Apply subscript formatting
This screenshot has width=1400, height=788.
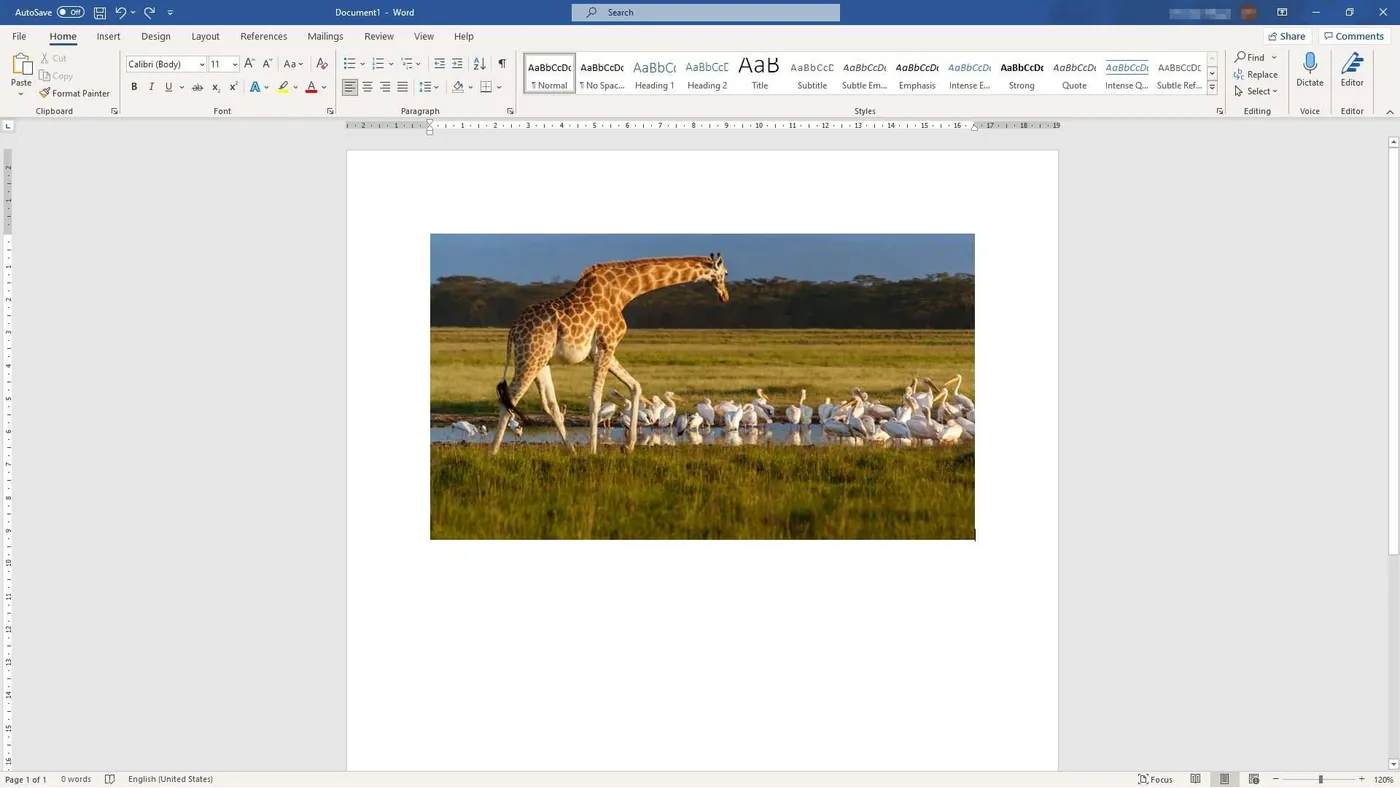[x=215, y=88]
